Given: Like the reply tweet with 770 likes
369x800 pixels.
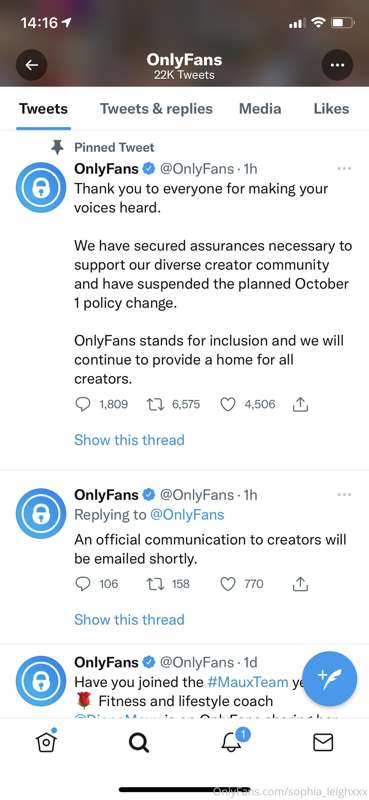Looking at the screenshot, I should click(228, 584).
